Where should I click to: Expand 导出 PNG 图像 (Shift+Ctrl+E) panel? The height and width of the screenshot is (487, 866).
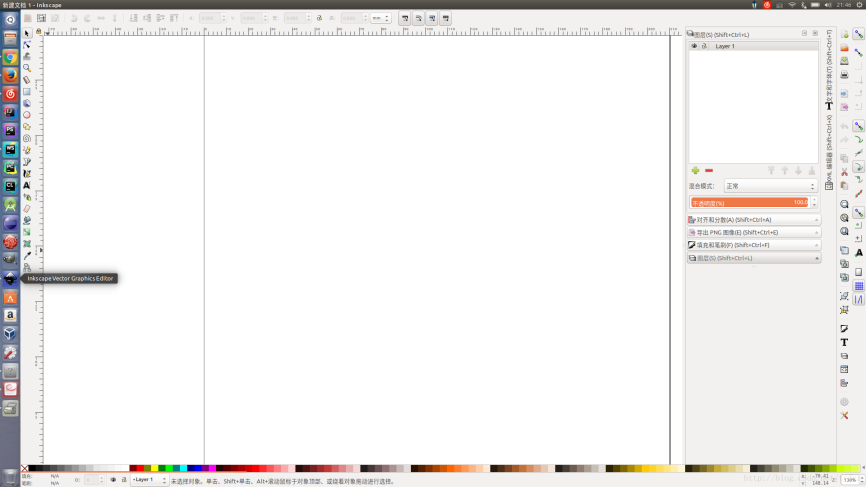coord(754,232)
